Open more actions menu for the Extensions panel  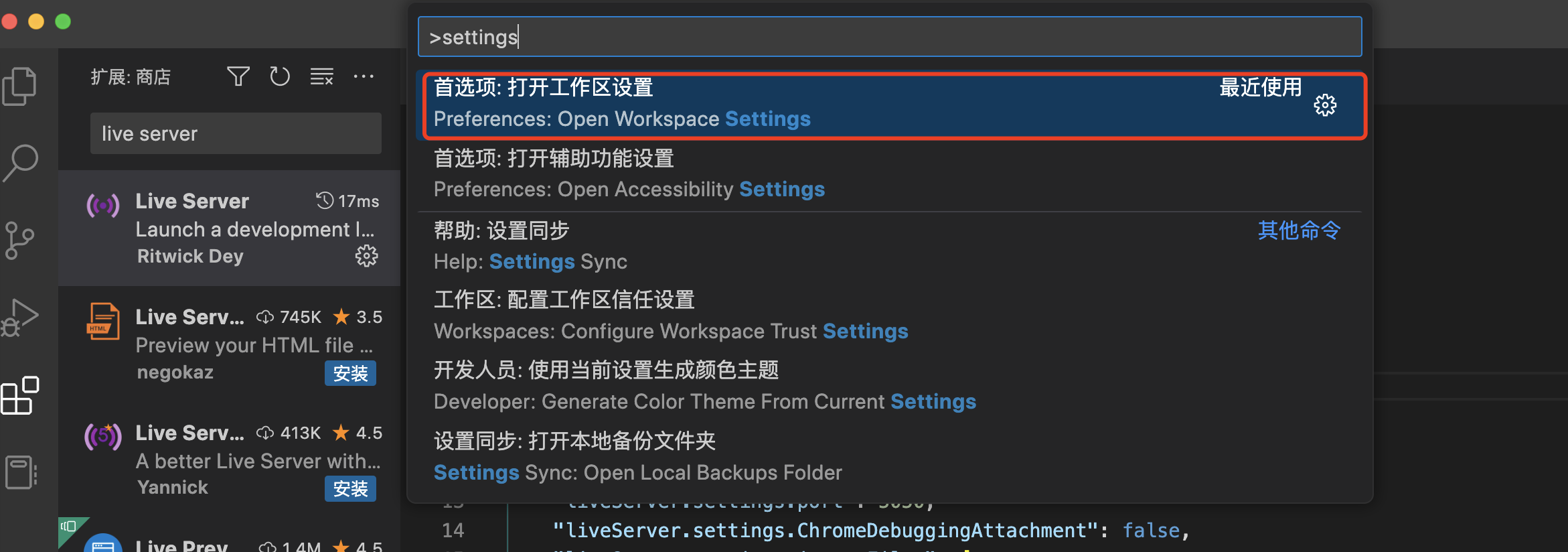[364, 76]
